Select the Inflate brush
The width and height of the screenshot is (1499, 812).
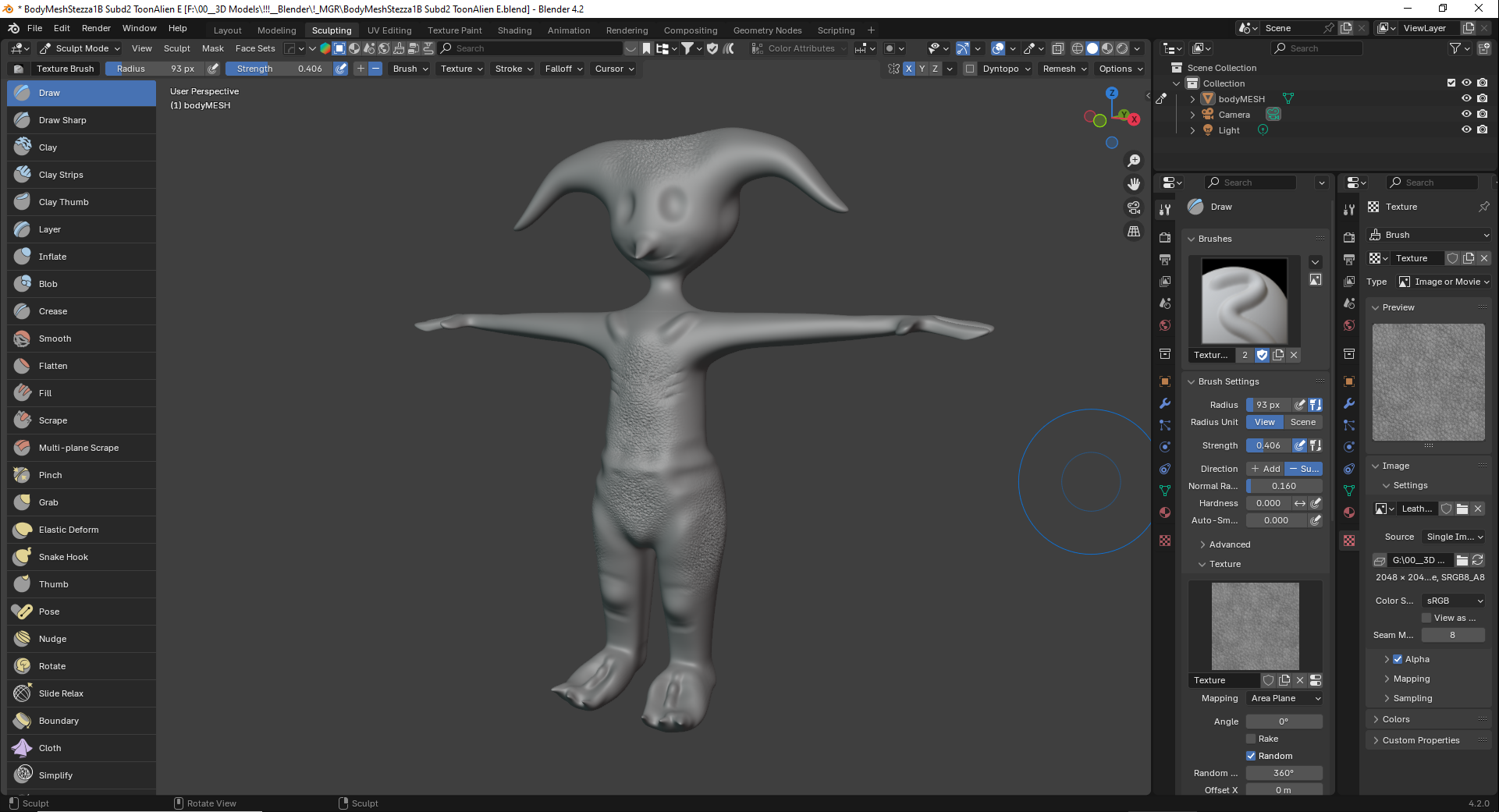[x=82, y=257]
